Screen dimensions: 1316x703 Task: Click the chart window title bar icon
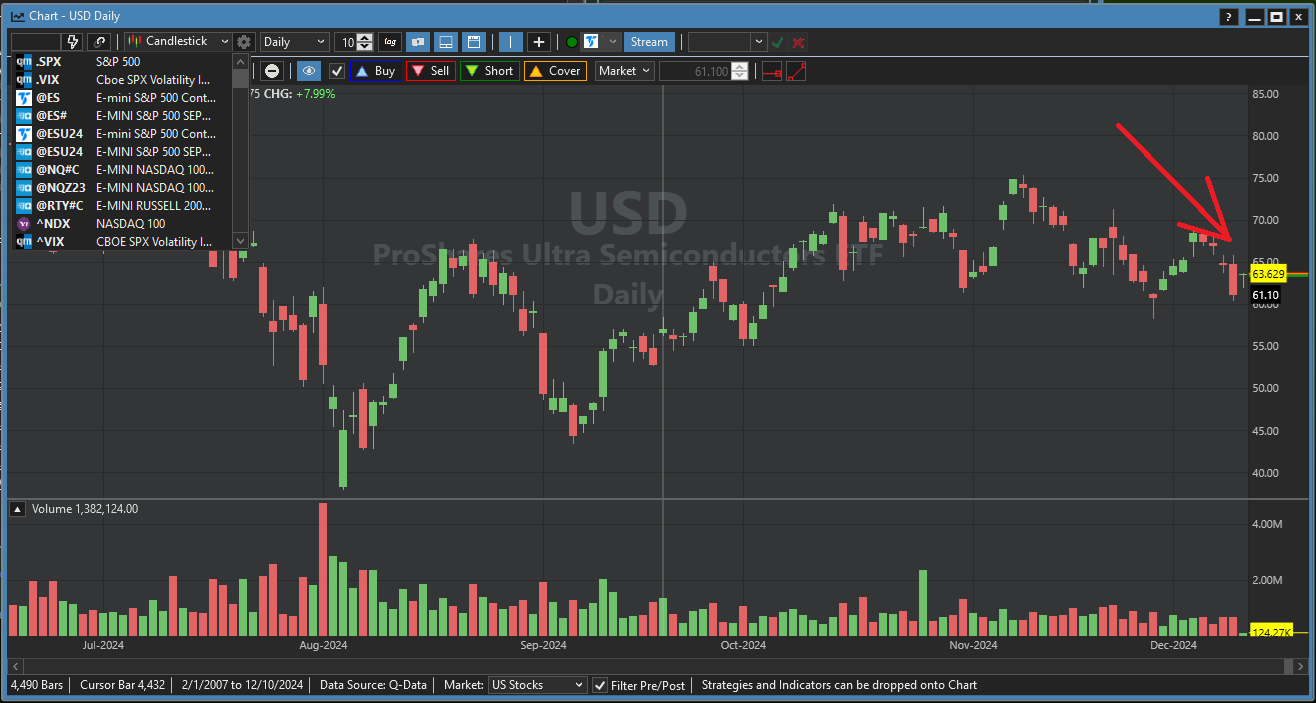tap(17, 17)
